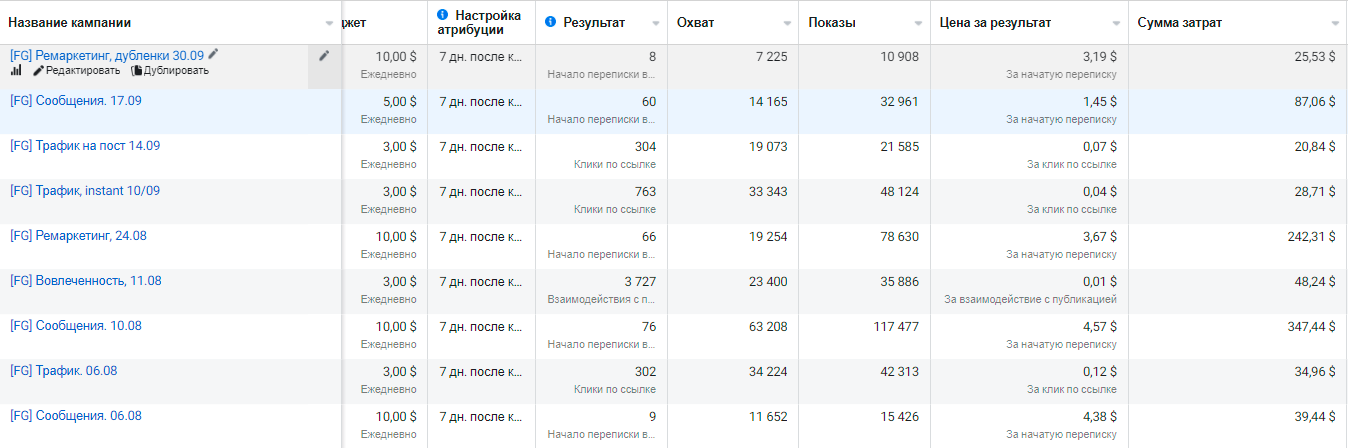Click pencil icon beside Ремаркетинг, дубленки 30.09 name

[x=213, y=55]
